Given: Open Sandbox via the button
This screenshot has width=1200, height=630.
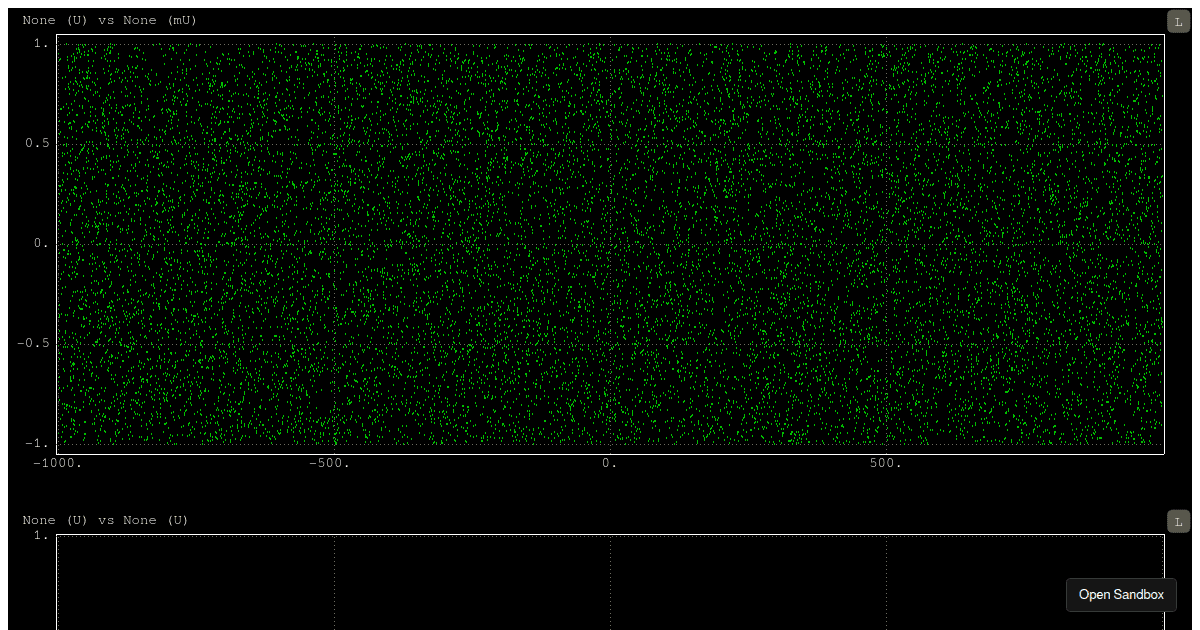Looking at the screenshot, I should coord(1121,594).
